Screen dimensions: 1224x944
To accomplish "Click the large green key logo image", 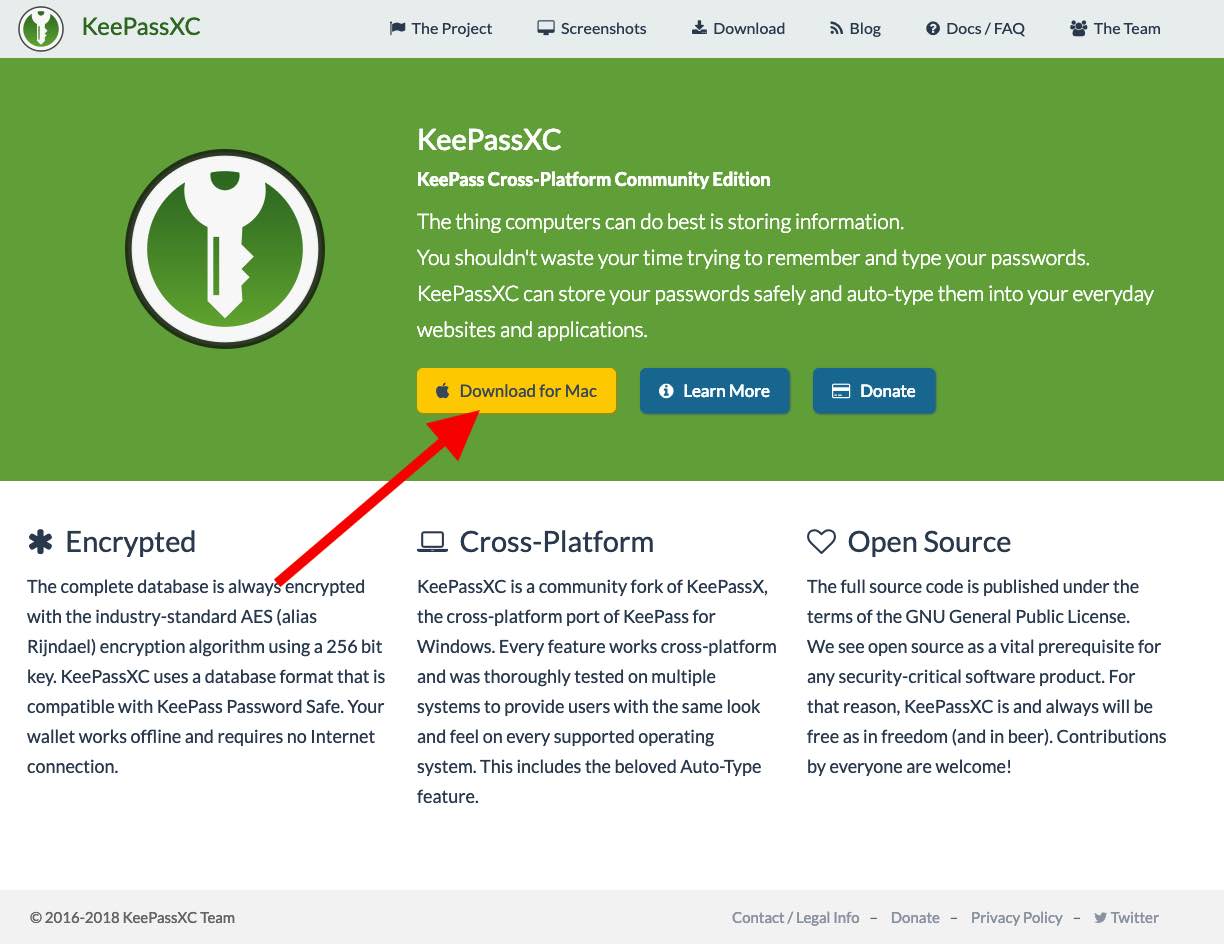I will pos(225,249).
